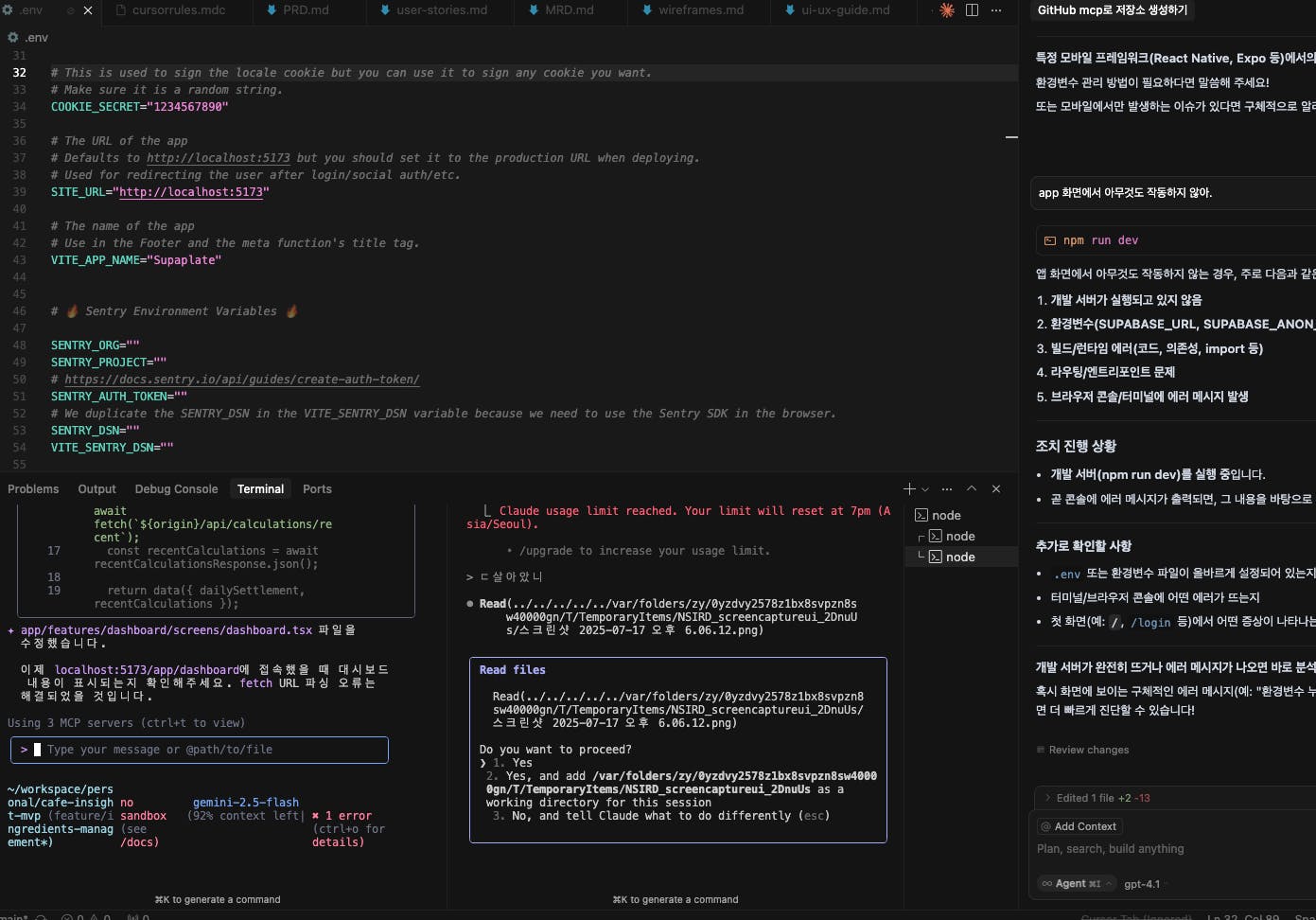Click the npm run dev command block

[1175, 240]
